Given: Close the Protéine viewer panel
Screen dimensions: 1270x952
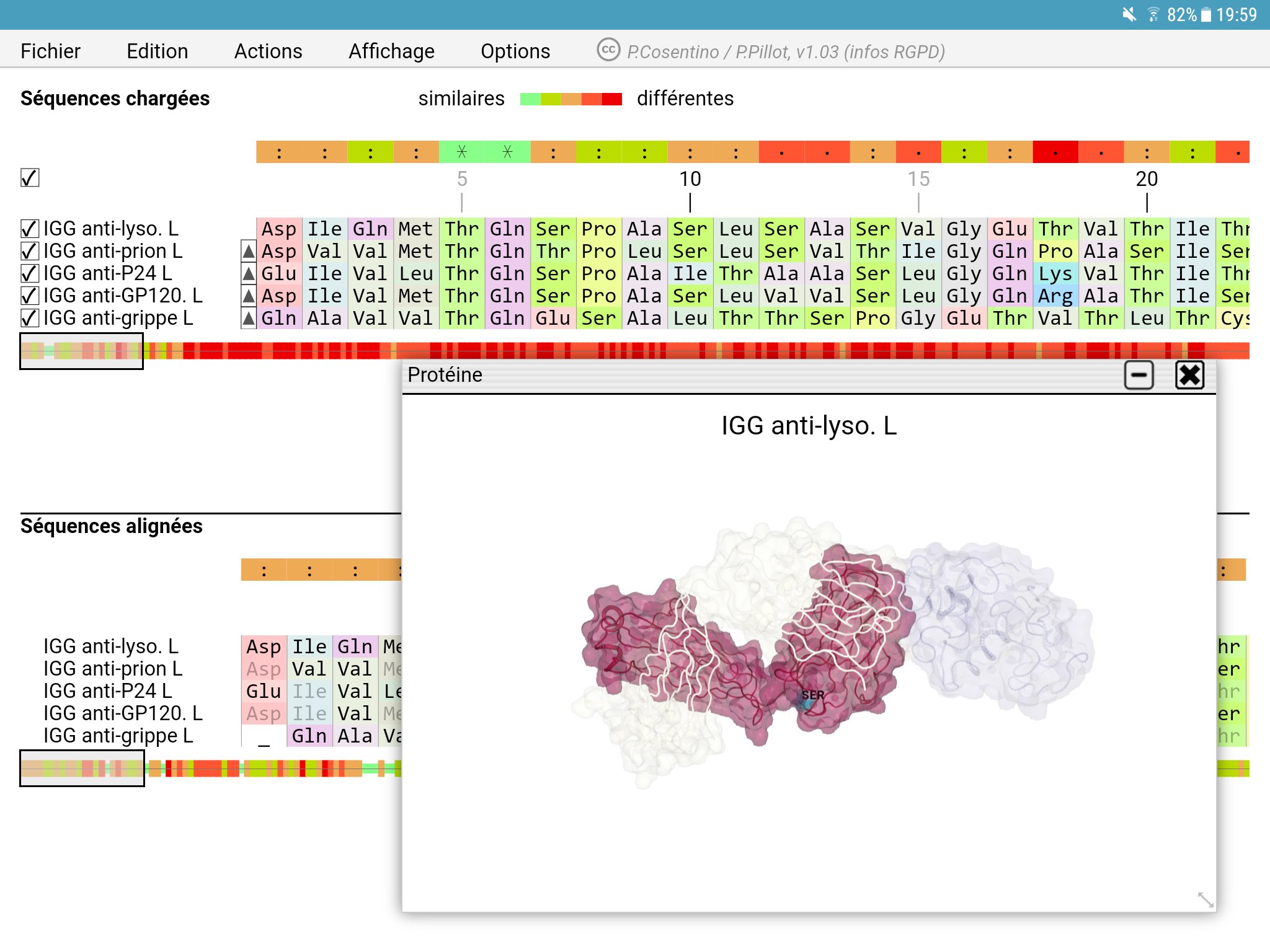Looking at the screenshot, I should pos(1189,375).
